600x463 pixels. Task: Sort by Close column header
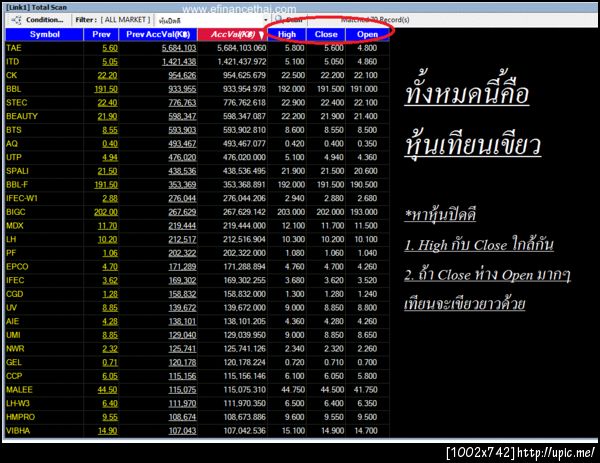click(x=326, y=34)
